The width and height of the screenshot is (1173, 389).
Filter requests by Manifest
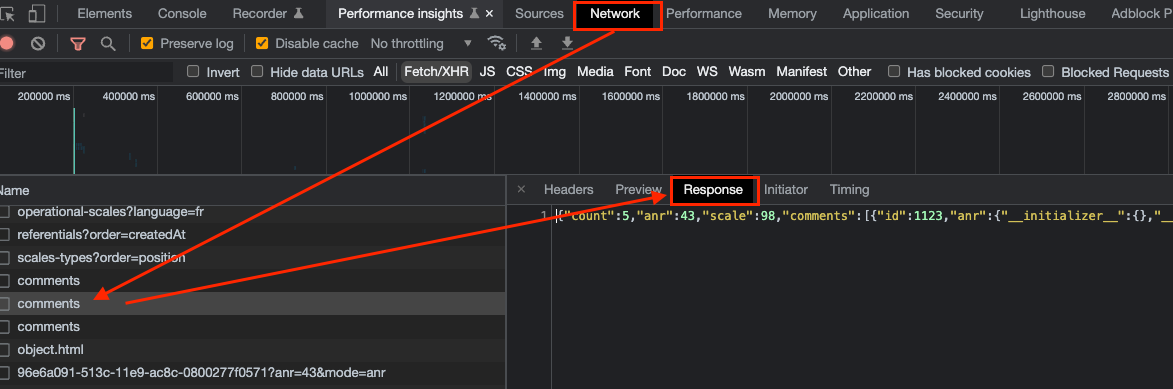[x=802, y=72]
